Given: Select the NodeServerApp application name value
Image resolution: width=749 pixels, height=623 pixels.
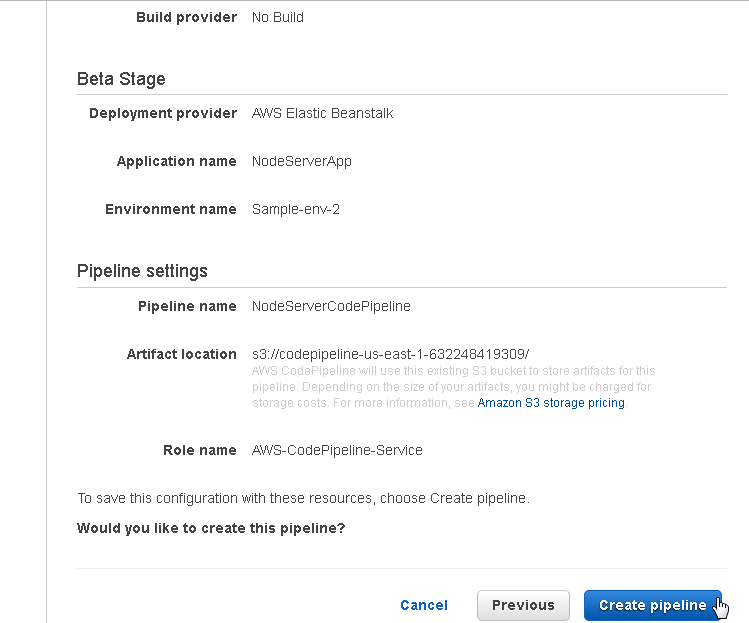Looking at the screenshot, I should (x=301, y=161).
